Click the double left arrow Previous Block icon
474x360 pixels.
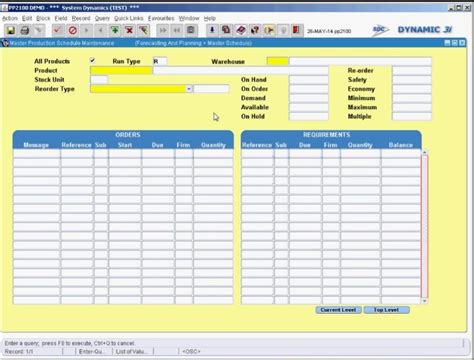tap(177, 31)
